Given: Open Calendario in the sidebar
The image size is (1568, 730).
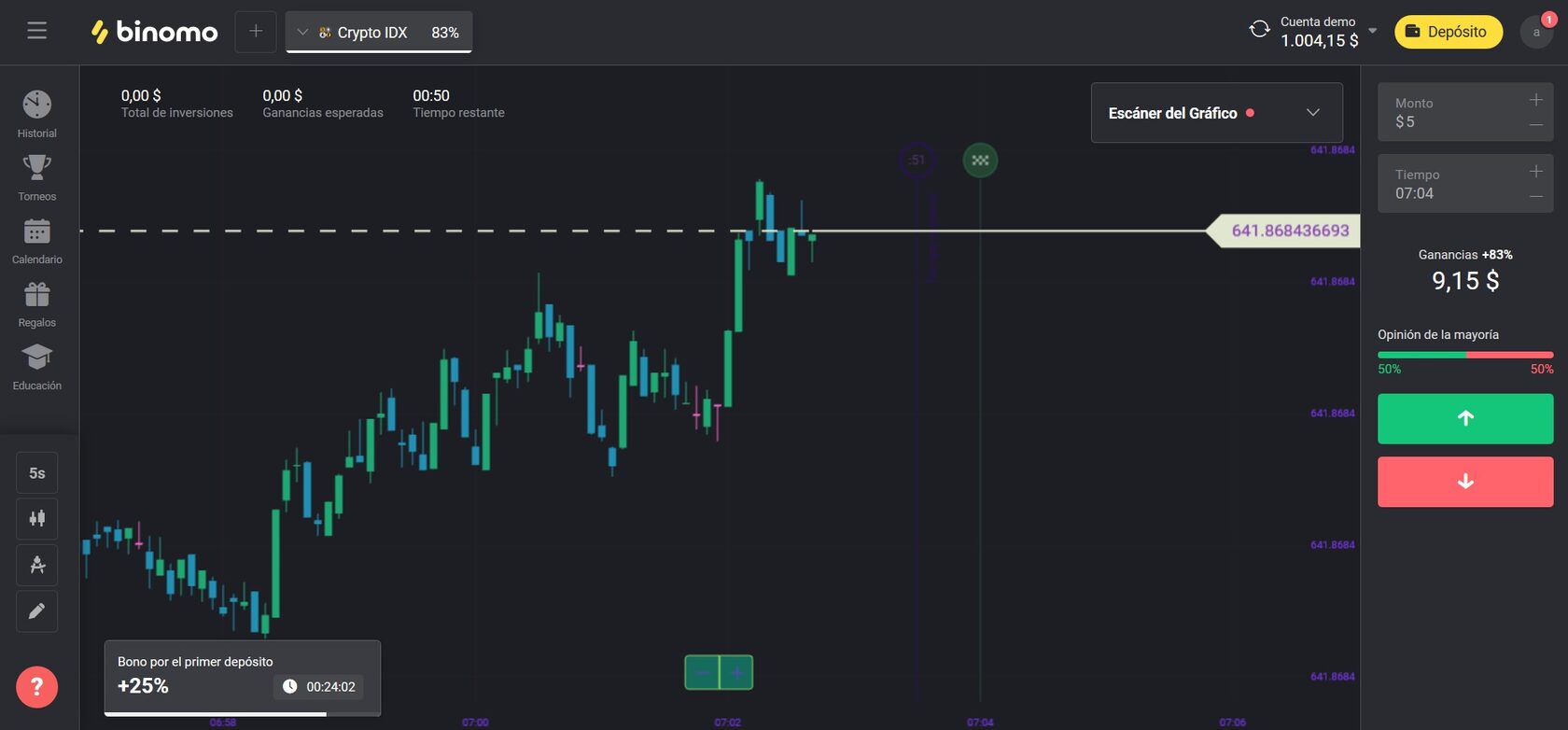Looking at the screenshot, I should (37, 241).
